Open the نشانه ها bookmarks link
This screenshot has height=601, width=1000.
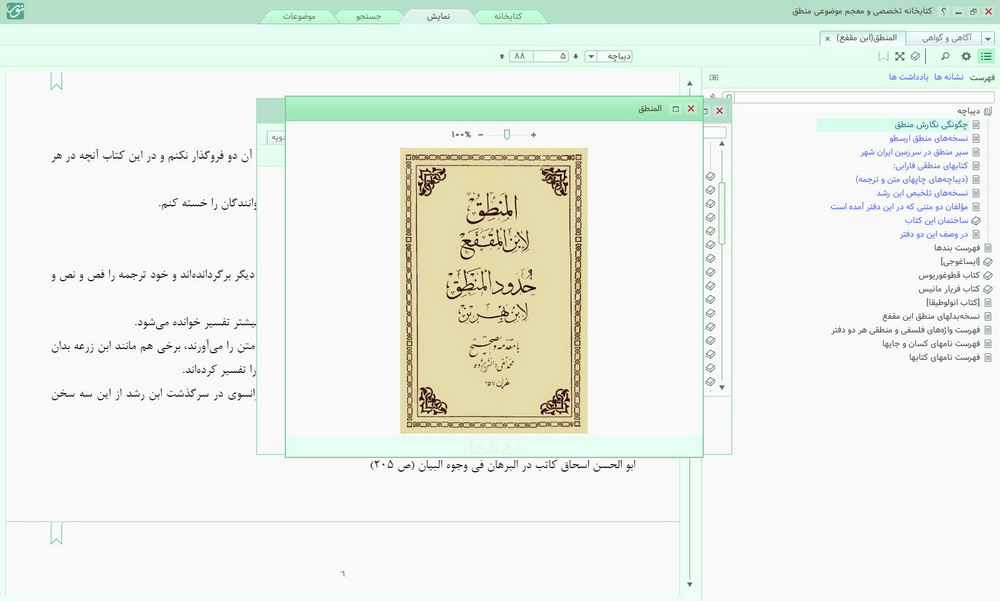949,77
